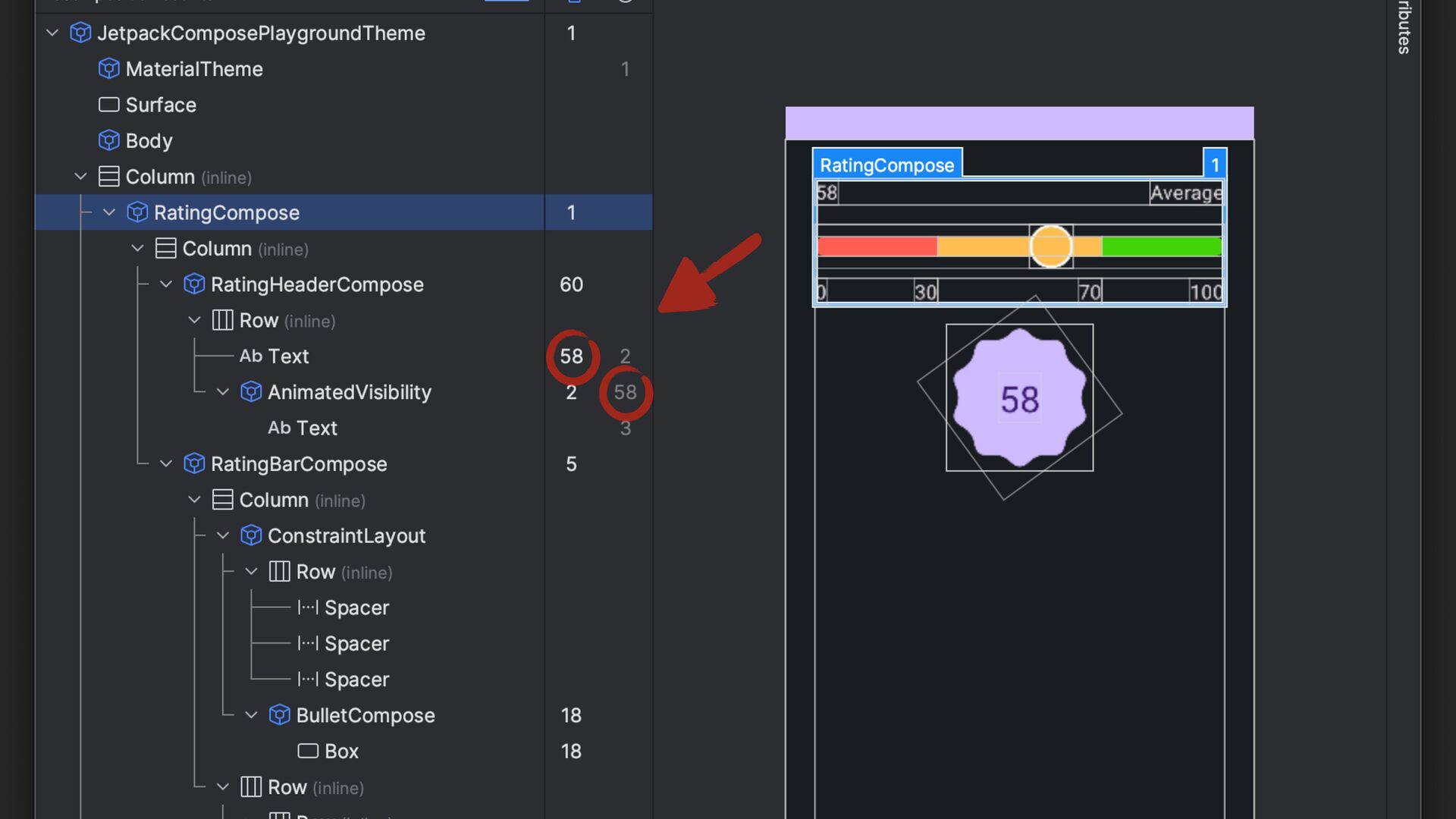Collapse the RatingBarCompose node chevron

tap(166, 463)
